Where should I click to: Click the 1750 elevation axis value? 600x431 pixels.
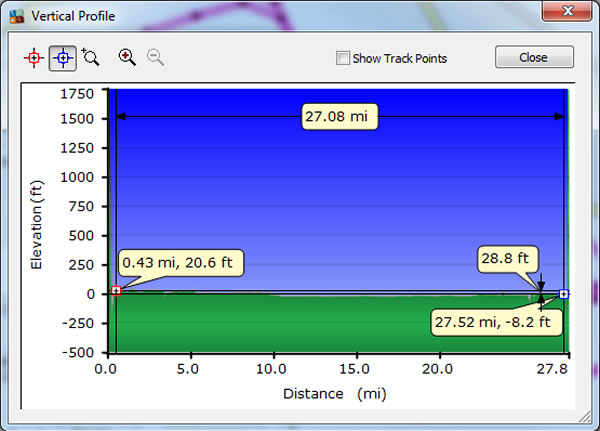(x=77, y=94)
